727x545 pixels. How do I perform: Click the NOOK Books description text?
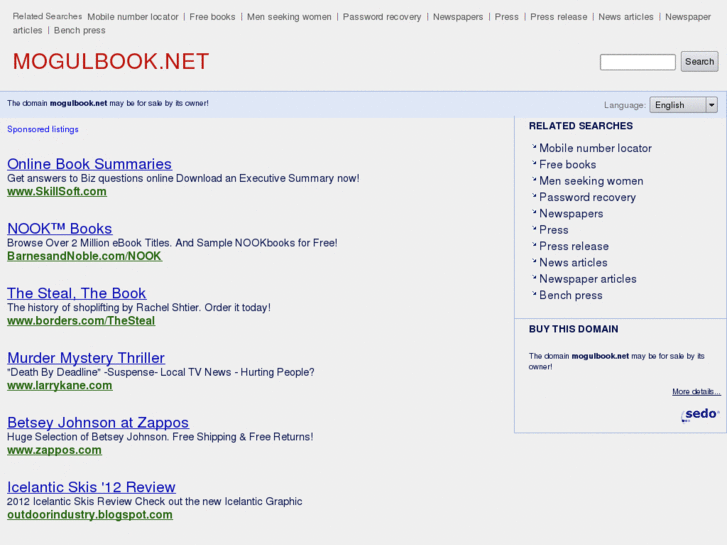[172, 243]
